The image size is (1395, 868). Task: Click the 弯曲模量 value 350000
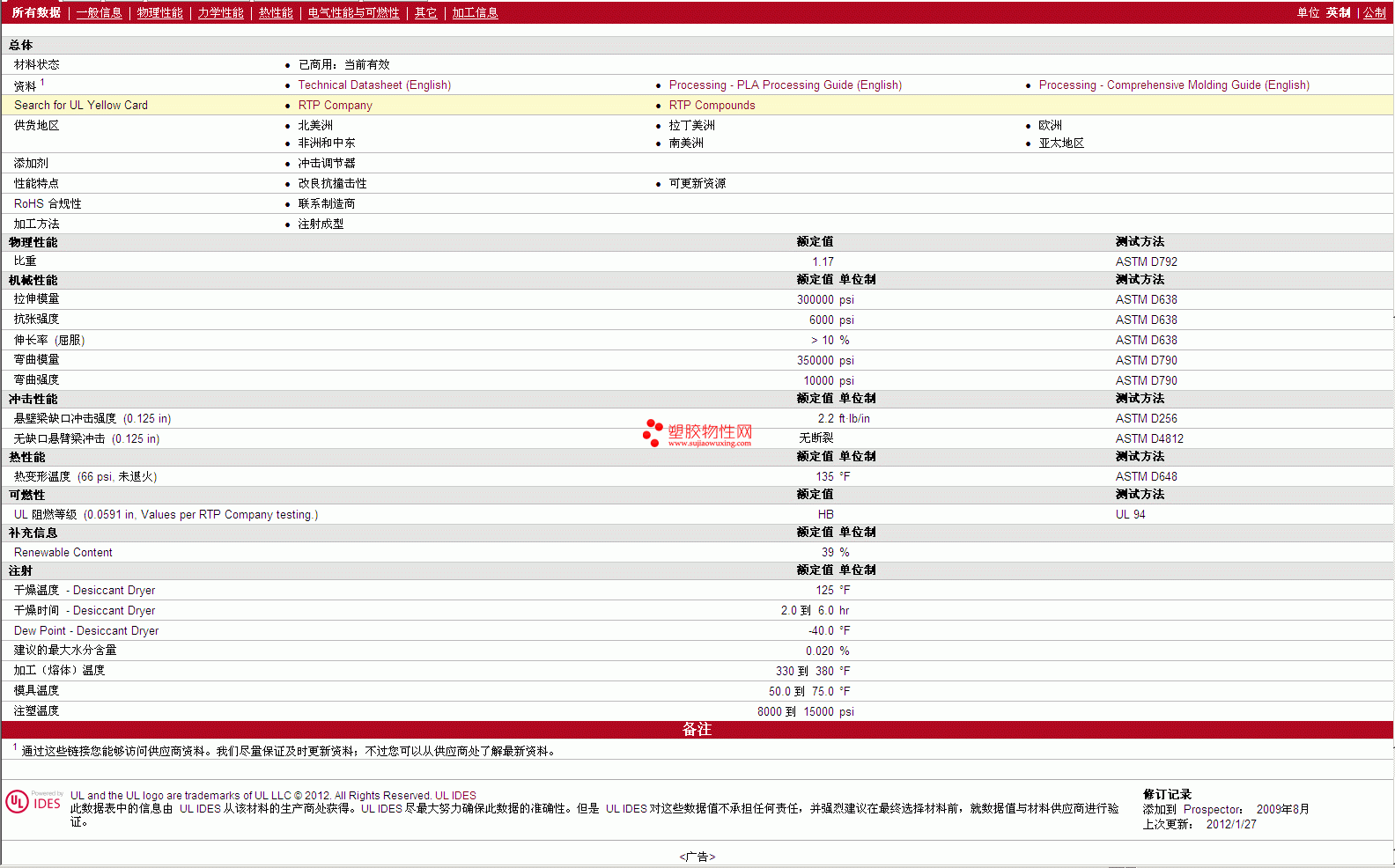[x=815, y=361]
